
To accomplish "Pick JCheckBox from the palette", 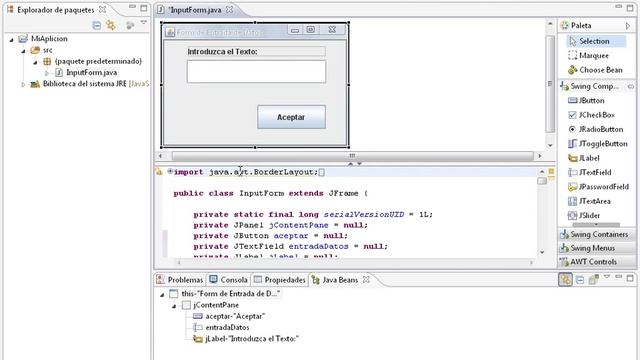I will point(591,115).
